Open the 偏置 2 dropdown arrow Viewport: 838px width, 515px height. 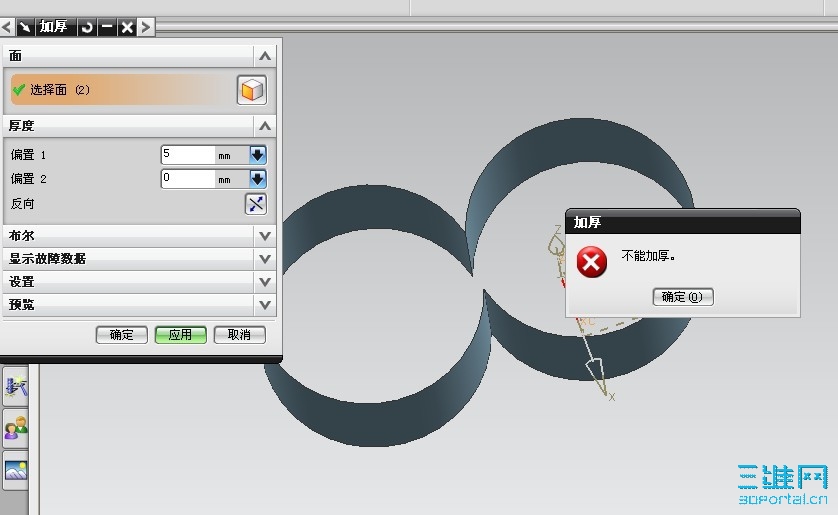click(258, 178)
